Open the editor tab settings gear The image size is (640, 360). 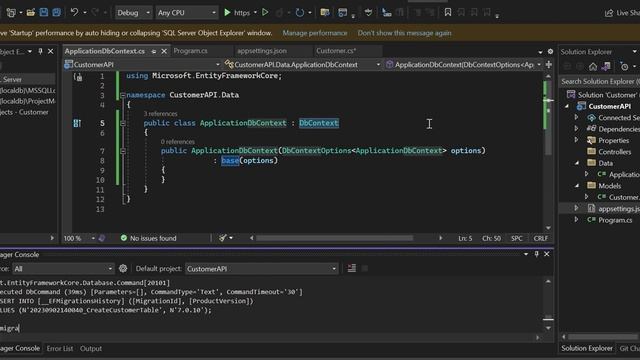(550, 51)
